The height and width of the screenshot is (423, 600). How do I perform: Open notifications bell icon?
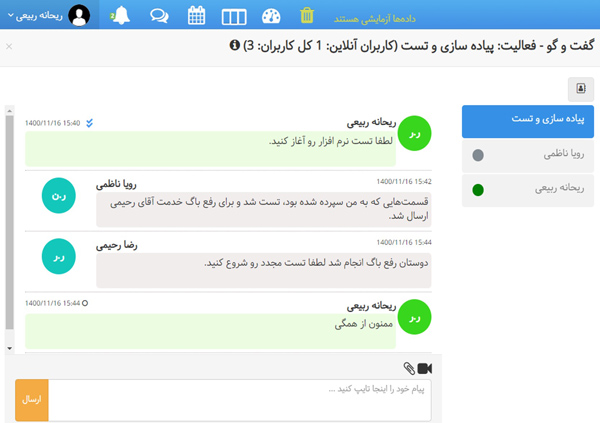(121, 16)
